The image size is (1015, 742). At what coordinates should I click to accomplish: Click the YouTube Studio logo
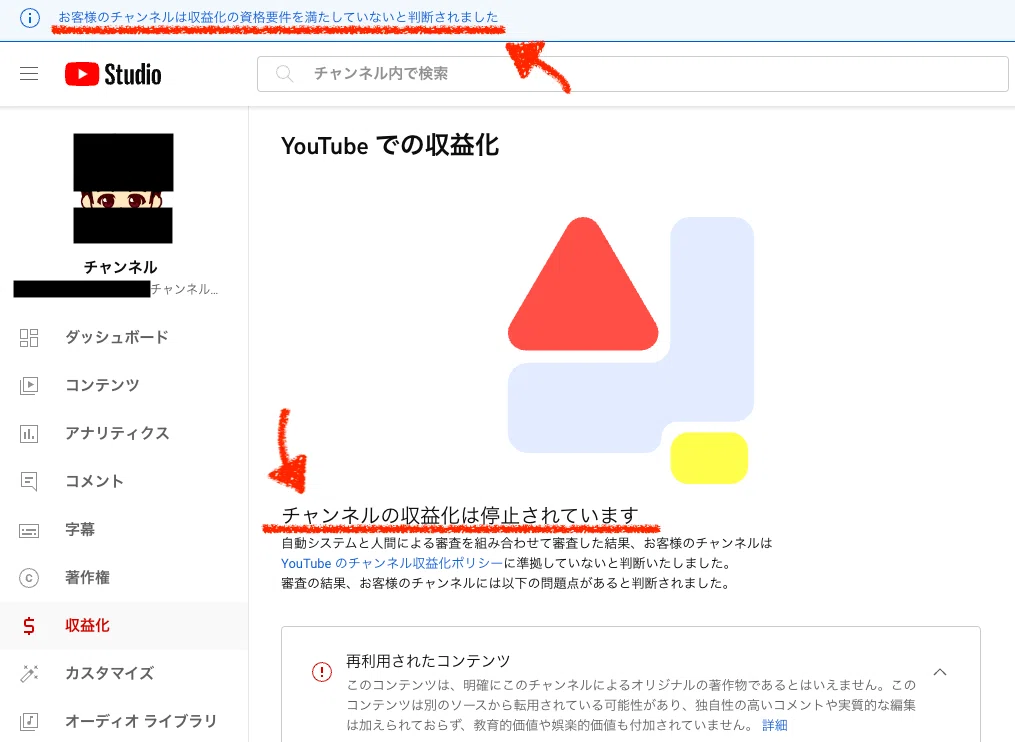[113, 74]
